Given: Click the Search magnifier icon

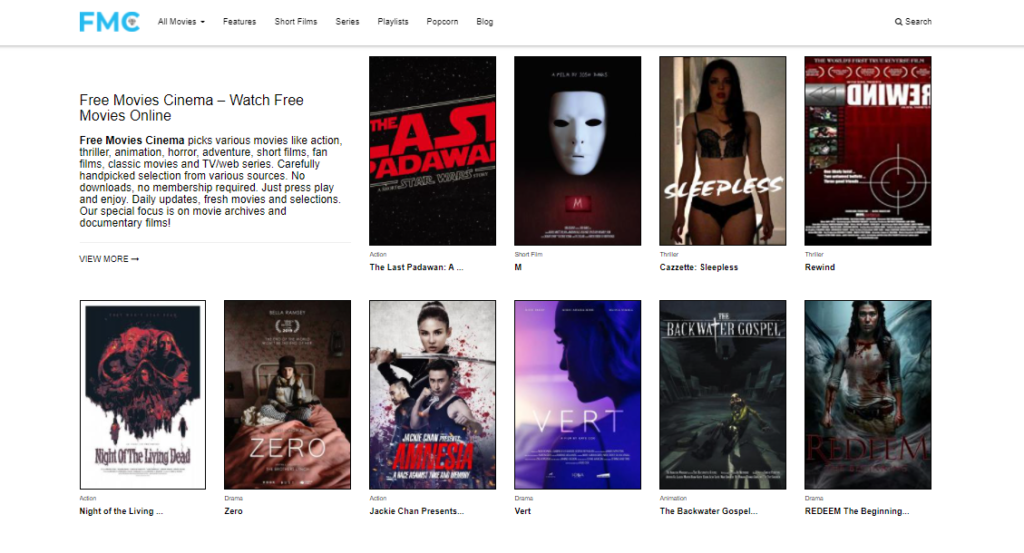Looking at the screenshot, I should click(899, 22).
